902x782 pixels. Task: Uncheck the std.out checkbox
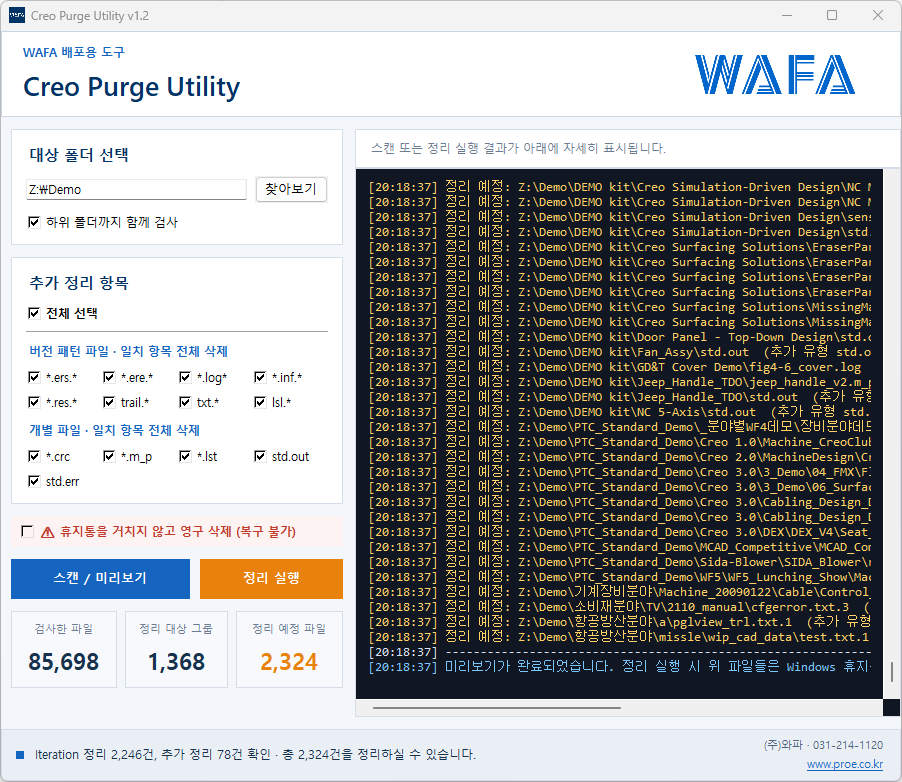[x=260, y=456]
